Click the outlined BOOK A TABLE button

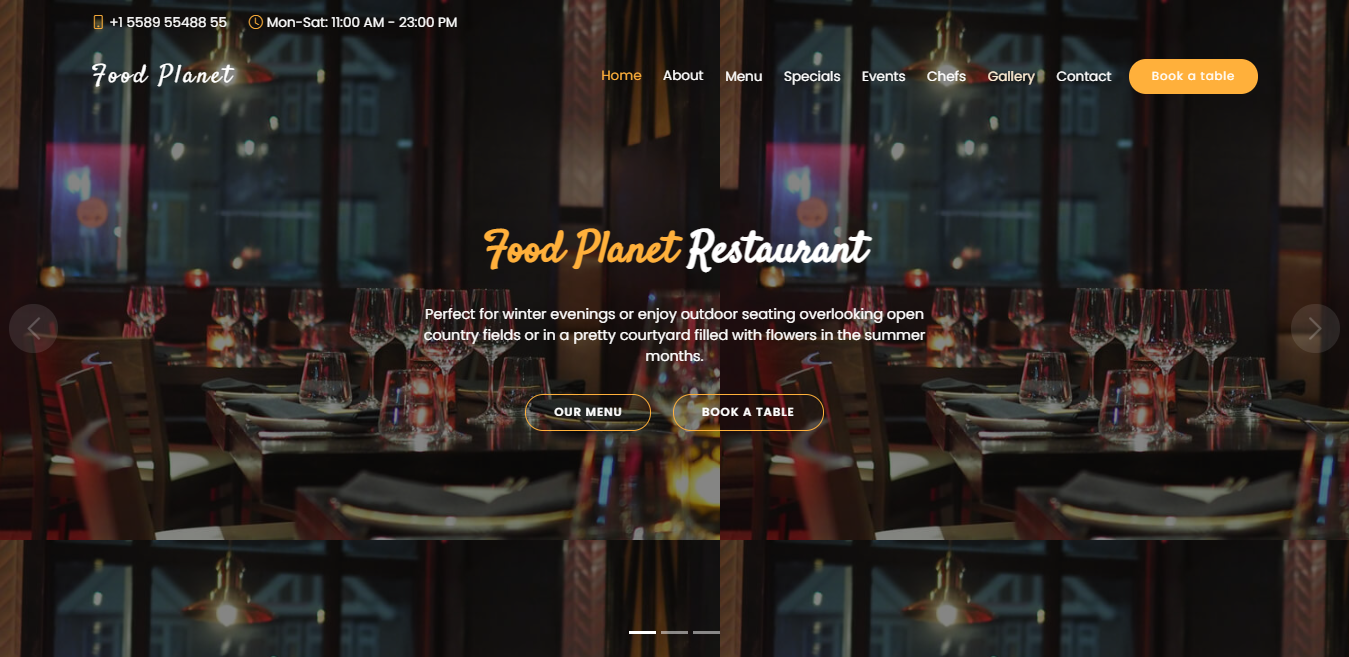748,412
